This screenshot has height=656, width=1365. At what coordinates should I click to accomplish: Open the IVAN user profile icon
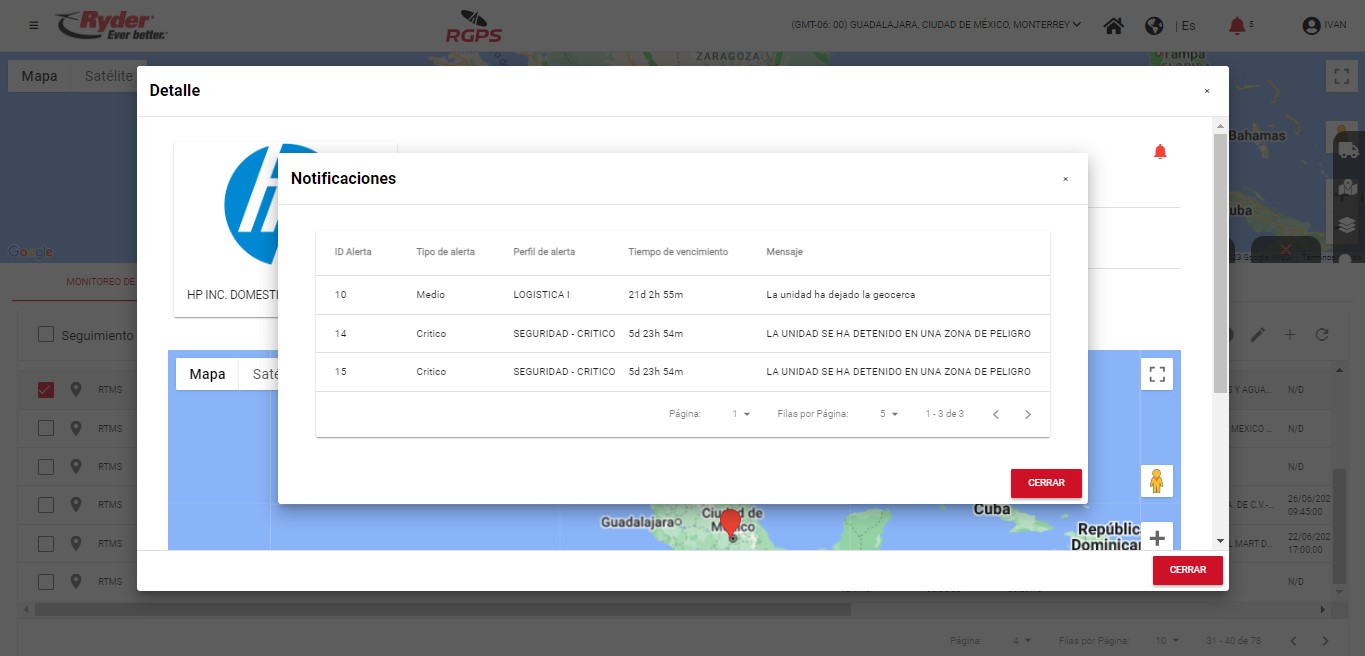[1312, 26]
